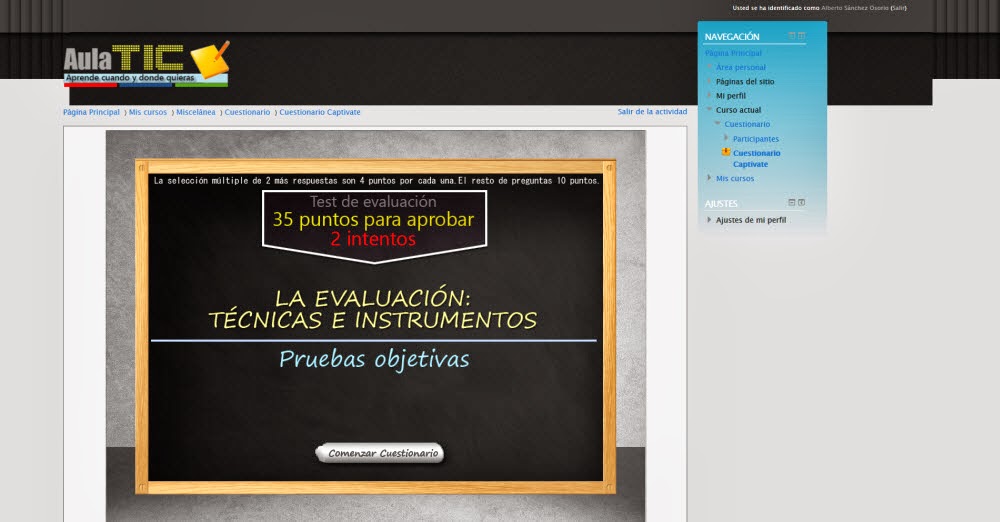
Task: Expand Mi perfil in navigation tree
Action: (709, 96)
